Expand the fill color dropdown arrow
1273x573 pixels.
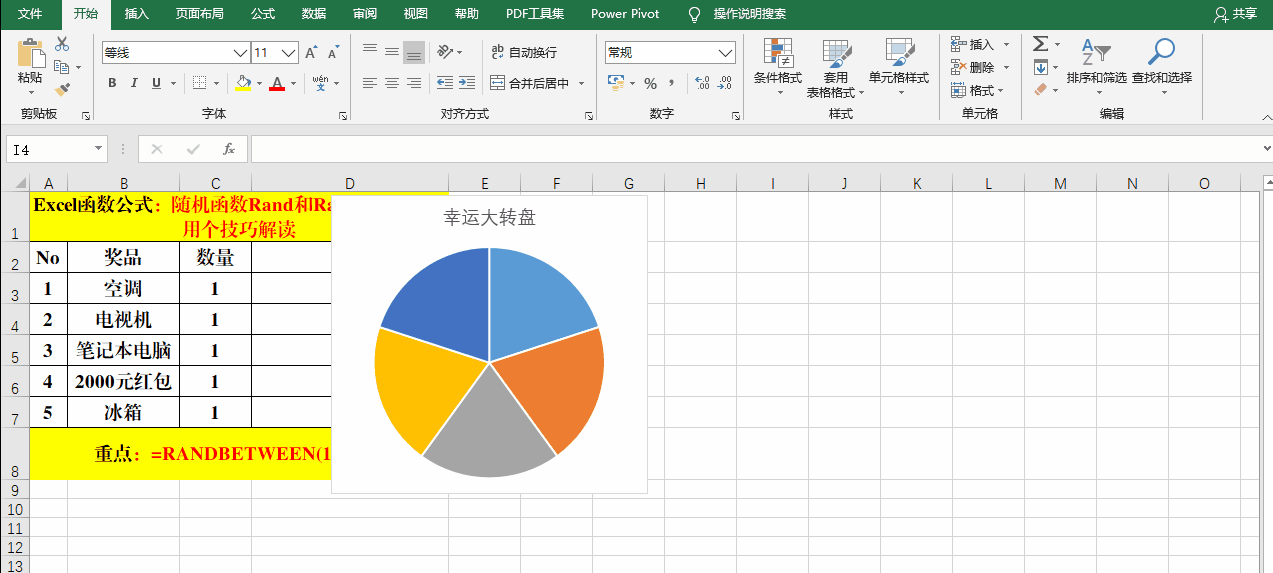coord(259,83)
